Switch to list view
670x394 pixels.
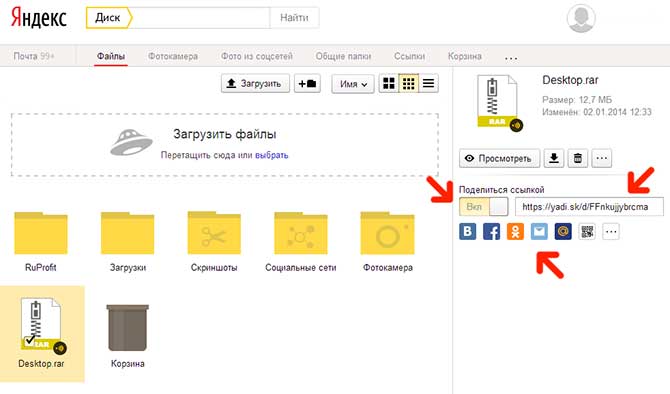pyautogui.click(x=429, y=83)
